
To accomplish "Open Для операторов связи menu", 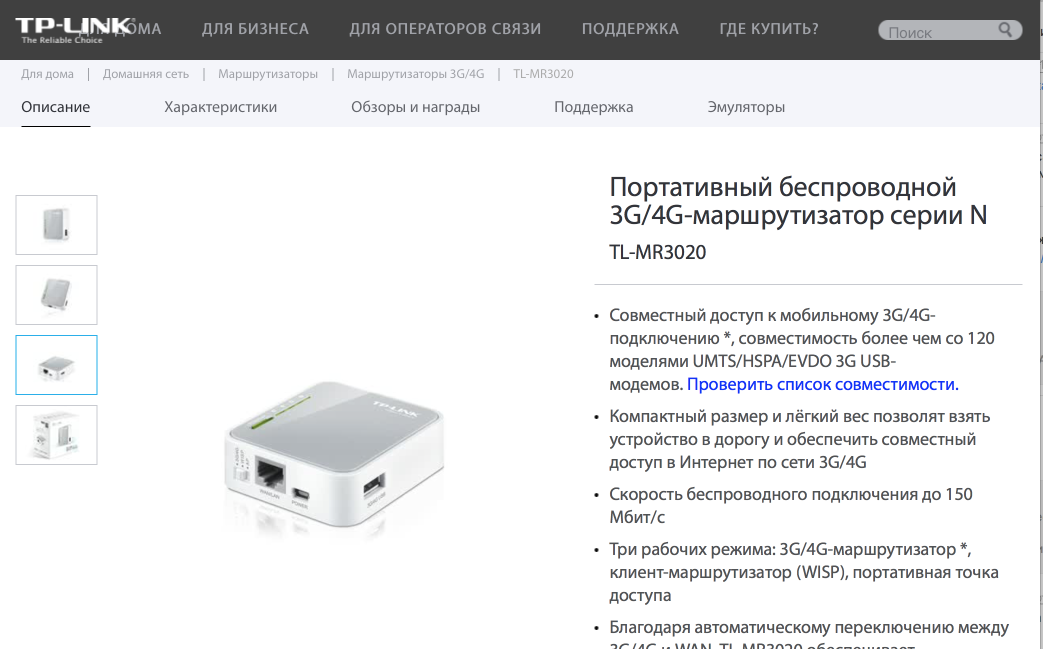I will [x=445, y=29].
